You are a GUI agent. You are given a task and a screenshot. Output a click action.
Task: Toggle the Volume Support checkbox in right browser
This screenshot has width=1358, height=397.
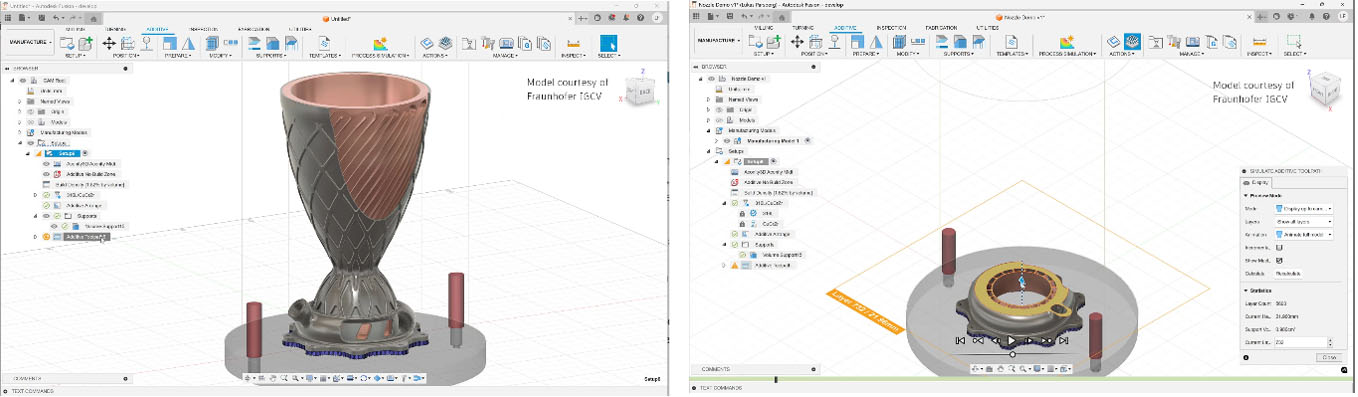(742, 255)
